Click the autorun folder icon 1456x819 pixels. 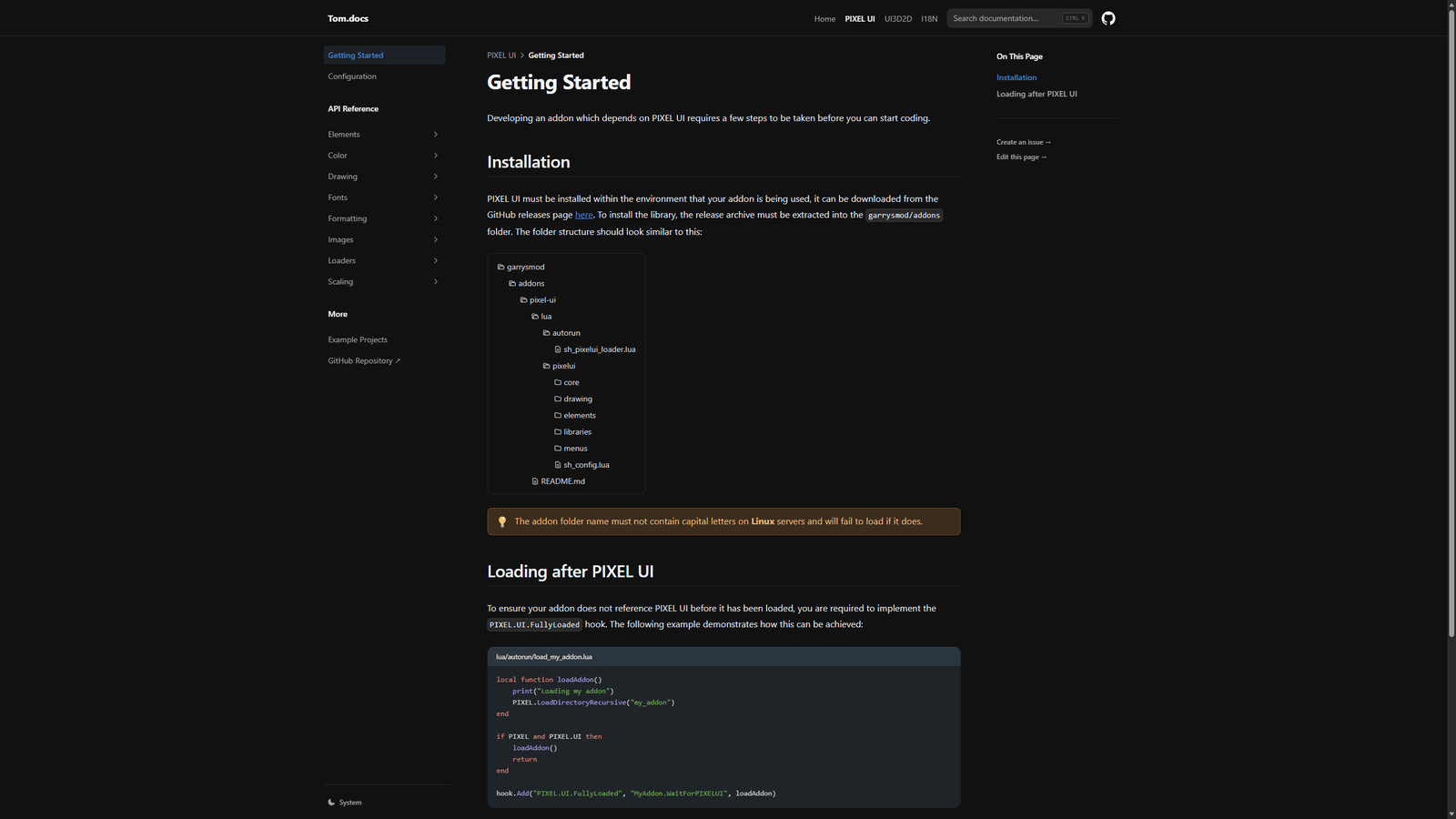coord(546,333)
